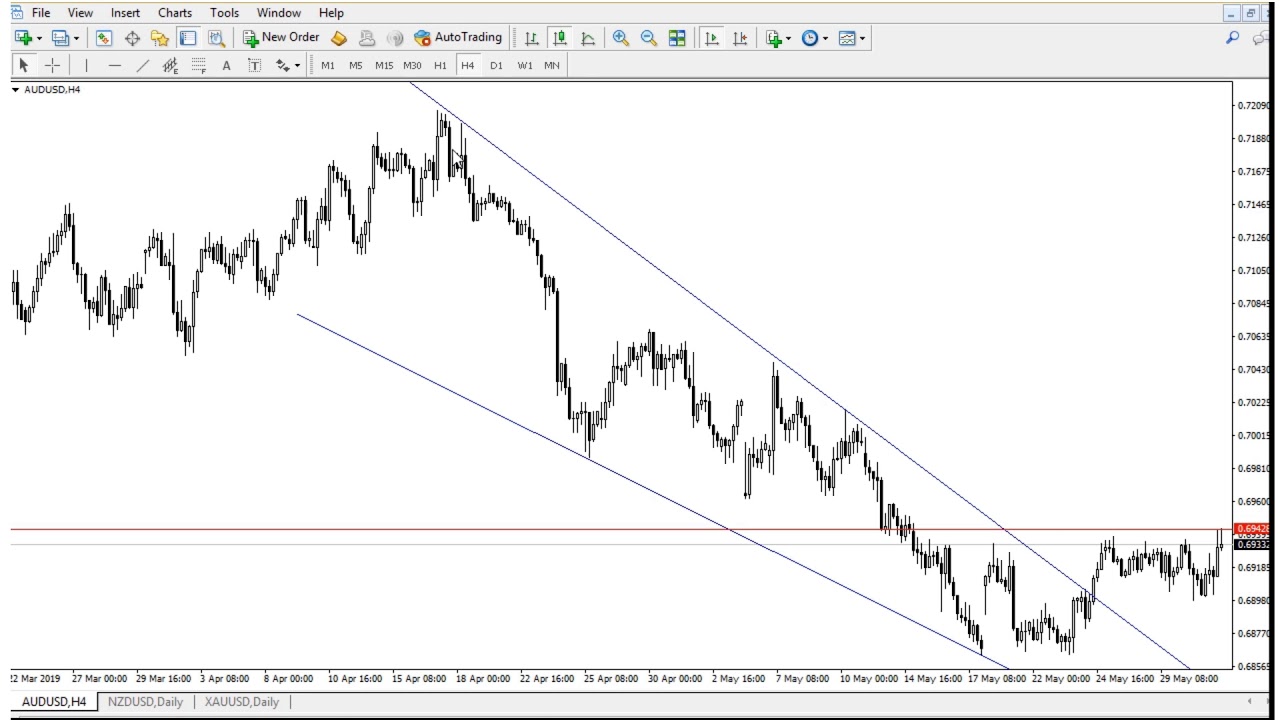Switch to M15 timeframe
This screenshot has width=1280, height=720.
tap(384, 65)
